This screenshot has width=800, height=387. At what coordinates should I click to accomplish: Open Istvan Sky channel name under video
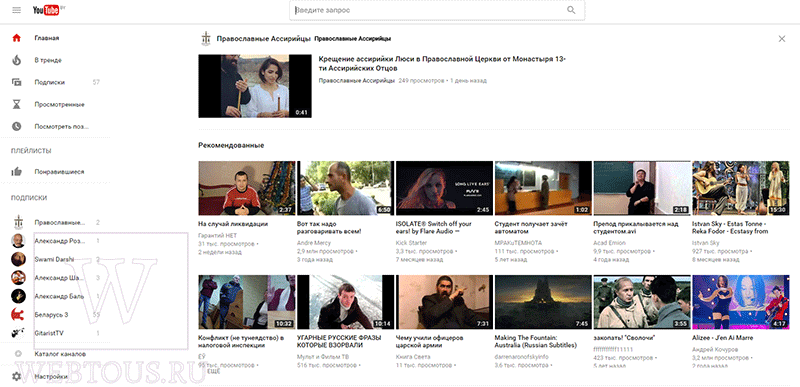pyautogui.click(x=706, y=243)
